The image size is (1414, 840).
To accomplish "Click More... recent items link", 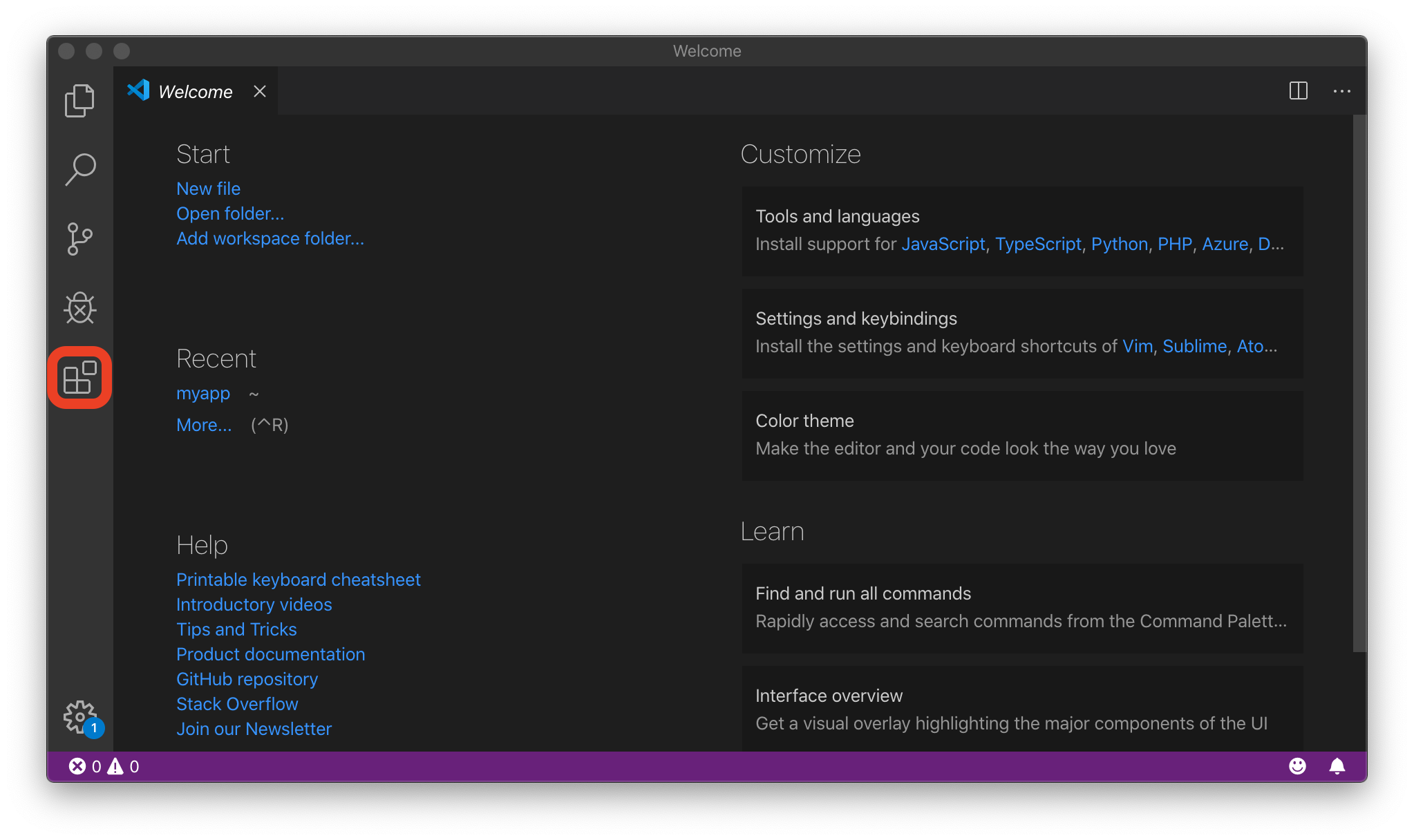I will (204, 425).
